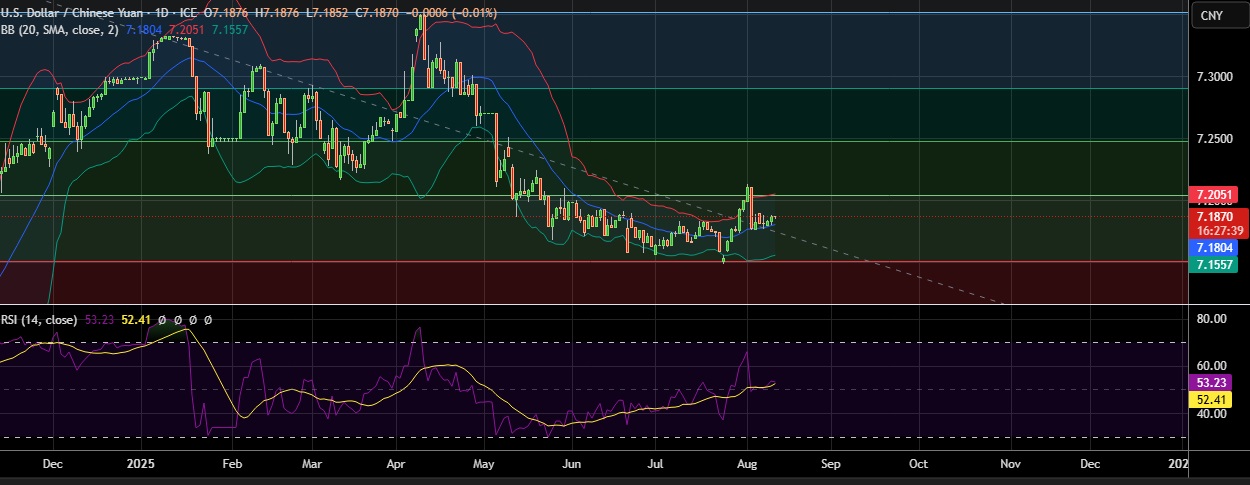Click the Jul label on the time axis

pos(656,464)
